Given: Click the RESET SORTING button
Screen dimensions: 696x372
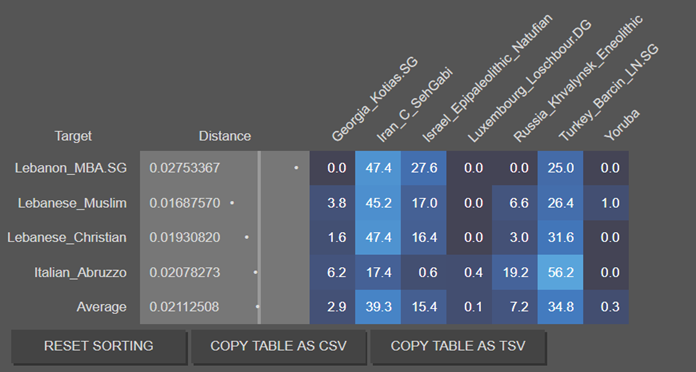Looking at the screenshot, I should tap(99, 346).
